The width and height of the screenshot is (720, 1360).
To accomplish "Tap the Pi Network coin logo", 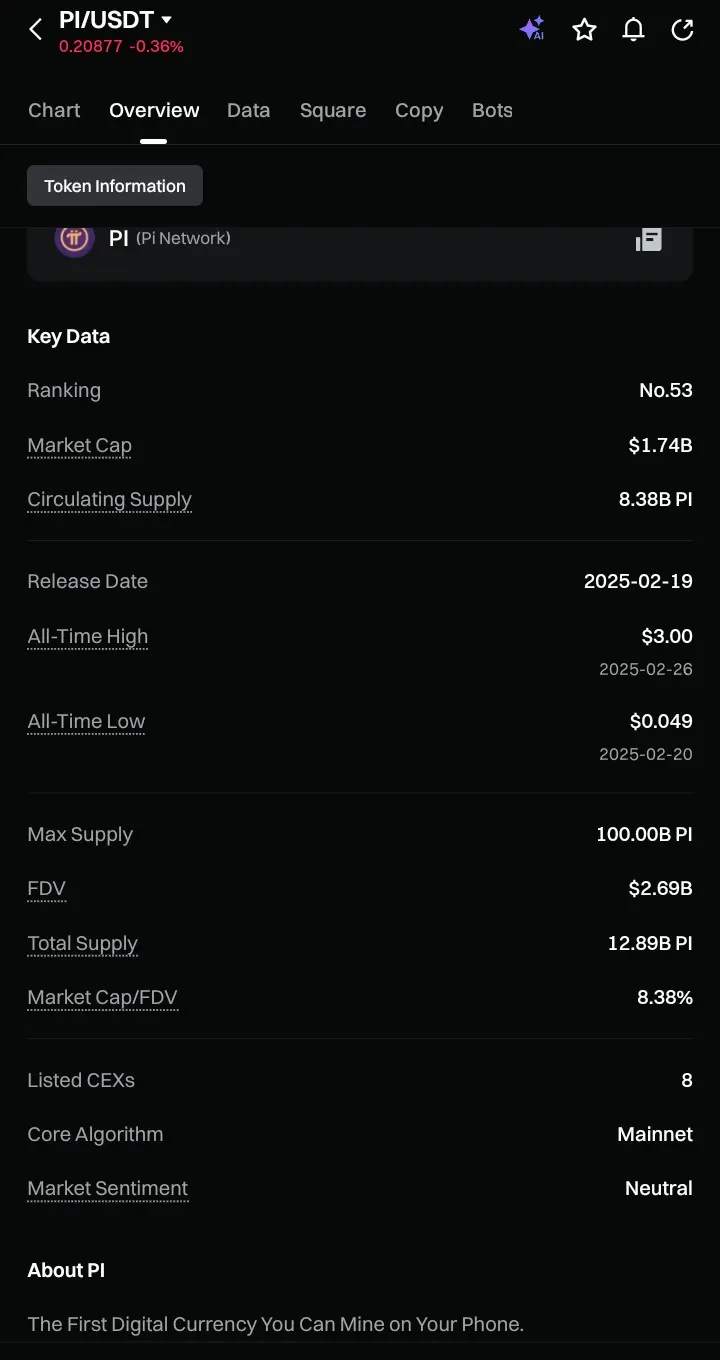I will pos(74,238).
